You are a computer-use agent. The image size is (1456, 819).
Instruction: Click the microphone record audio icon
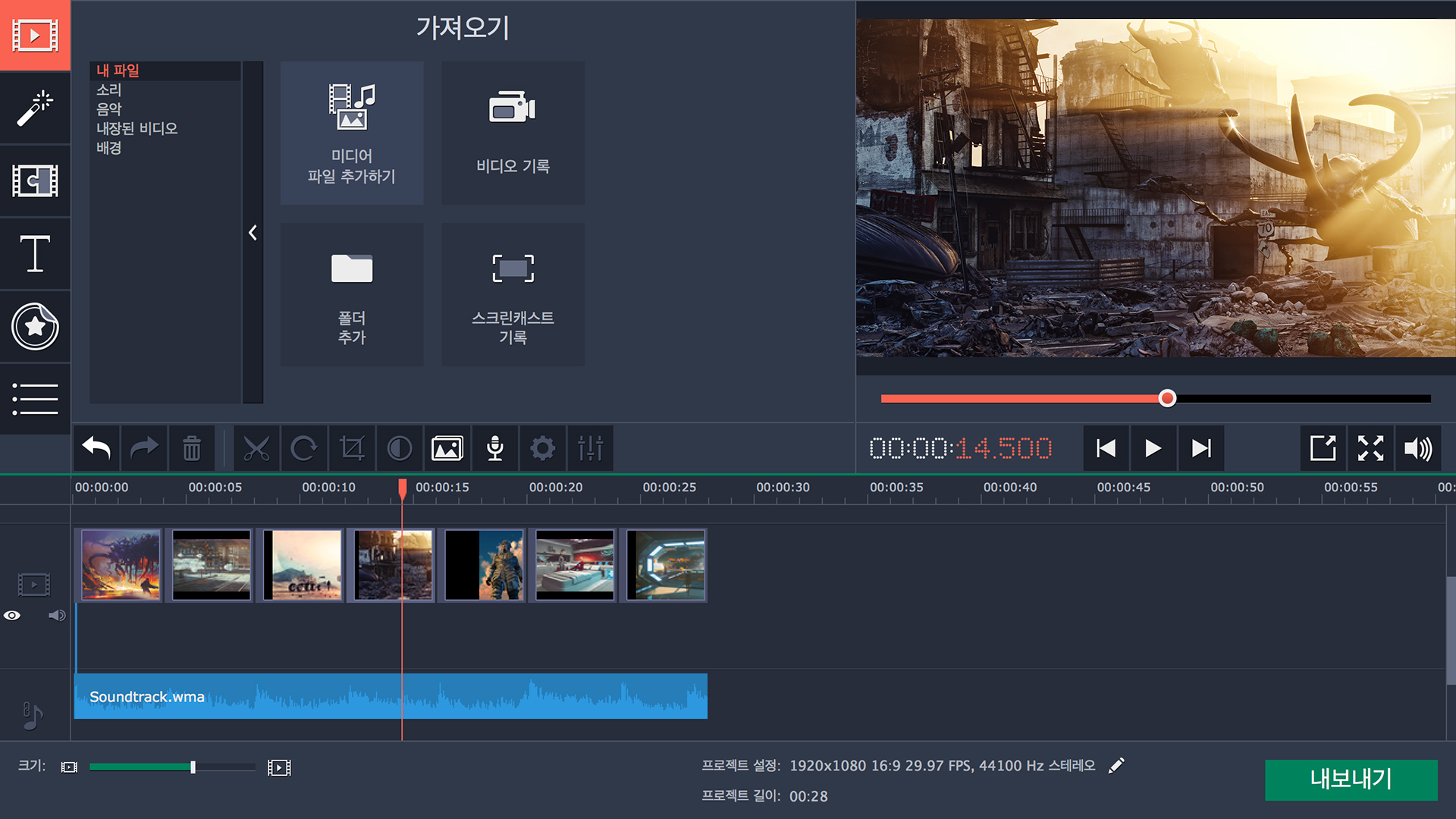pyautogui.click(x=495, y=448)
